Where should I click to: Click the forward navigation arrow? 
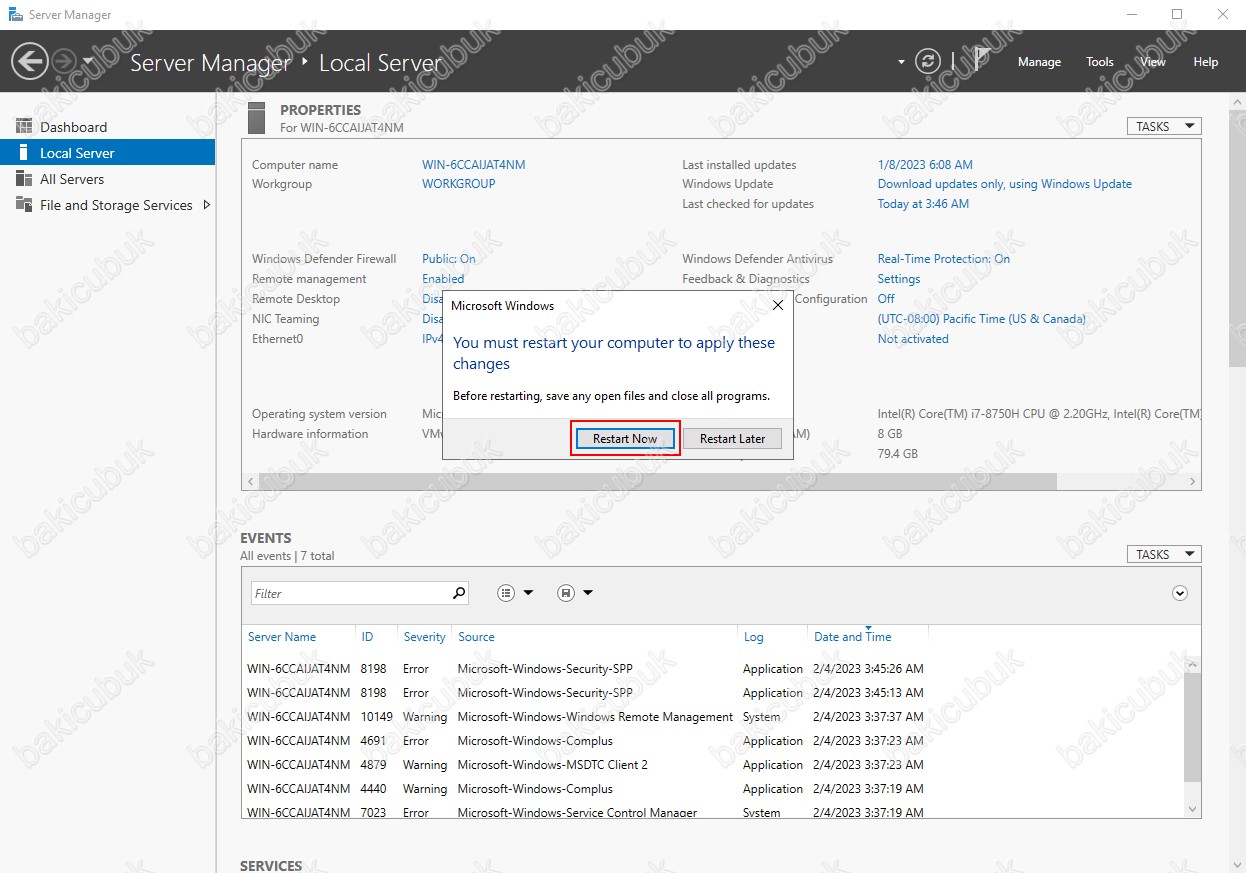[64, 62]
